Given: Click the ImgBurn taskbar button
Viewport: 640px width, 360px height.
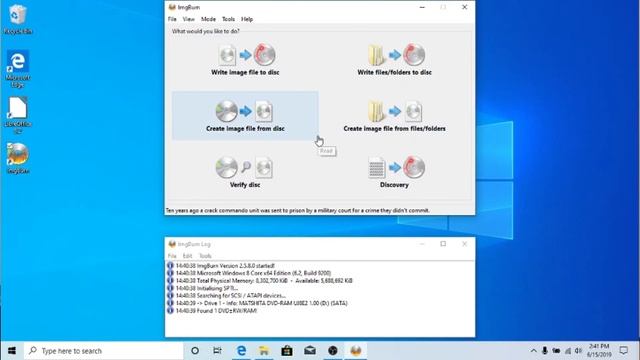Looking at the screenshot, I should (356, 351).
